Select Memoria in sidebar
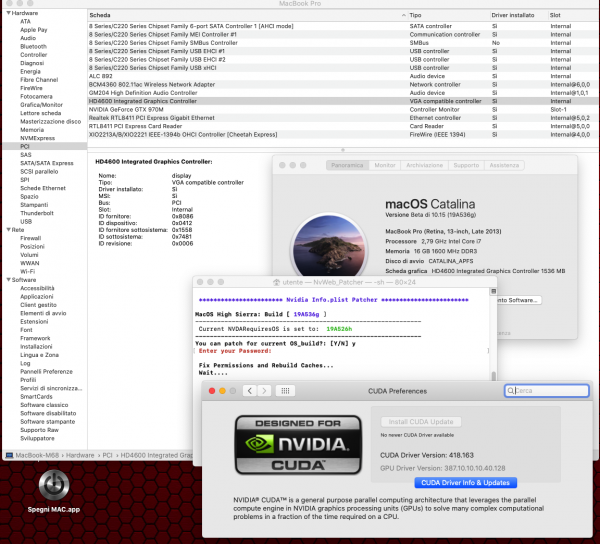The image size is (600, 544). click(x=32, y=130)
